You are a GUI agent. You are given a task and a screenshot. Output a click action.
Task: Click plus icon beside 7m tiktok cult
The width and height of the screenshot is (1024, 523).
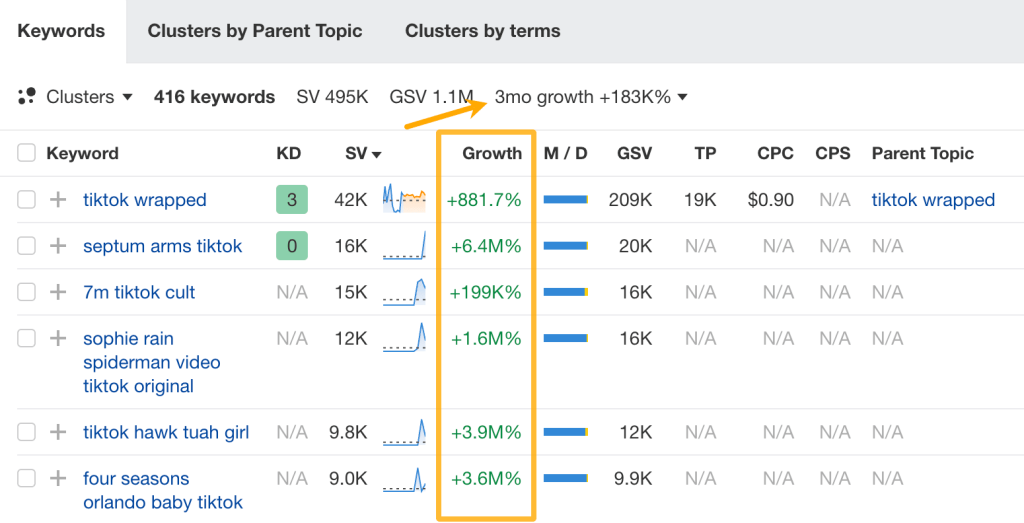click(x=59, y=292)
